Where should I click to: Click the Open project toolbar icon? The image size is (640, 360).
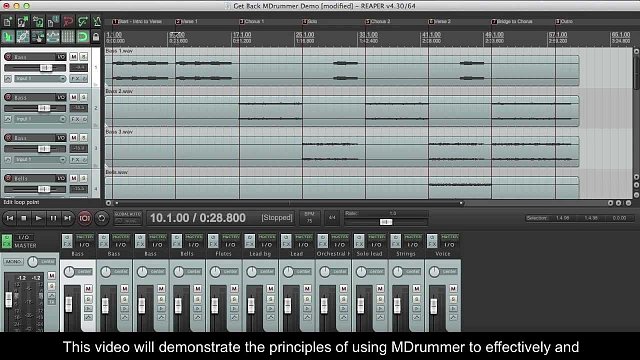coord(22,21)
